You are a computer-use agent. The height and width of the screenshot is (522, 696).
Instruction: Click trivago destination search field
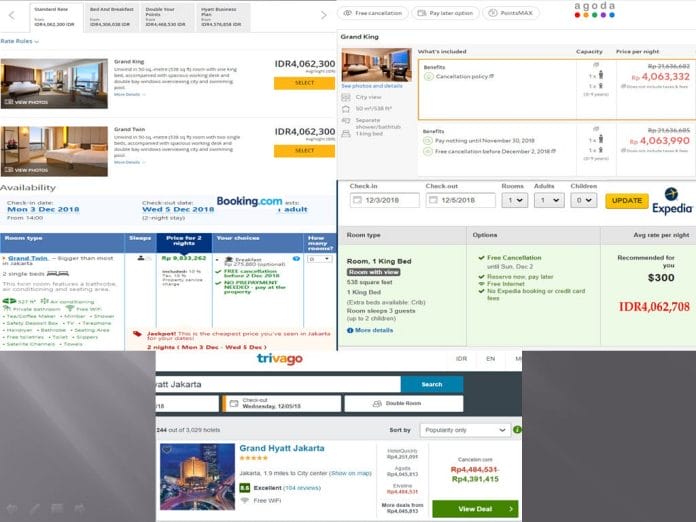[x=278, y=384]
